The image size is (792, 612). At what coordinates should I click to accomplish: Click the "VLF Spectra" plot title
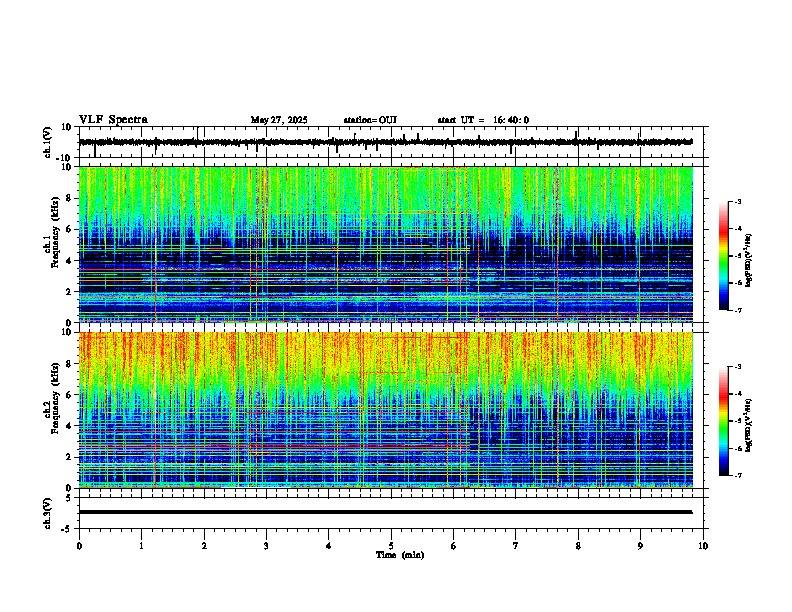(x=113, y=120)
